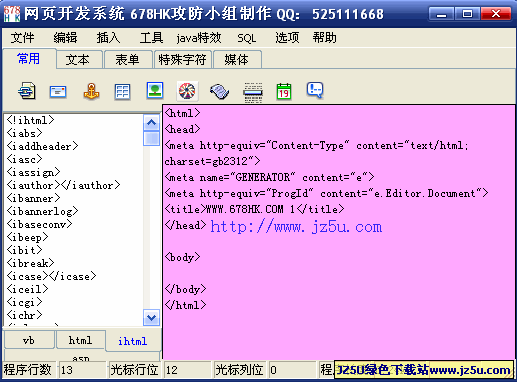Click the 光标列位 value field showing 0
Image resolution: width=517 pixels, height=382 pixels.
pyautogui.click(x=292, y=370)
